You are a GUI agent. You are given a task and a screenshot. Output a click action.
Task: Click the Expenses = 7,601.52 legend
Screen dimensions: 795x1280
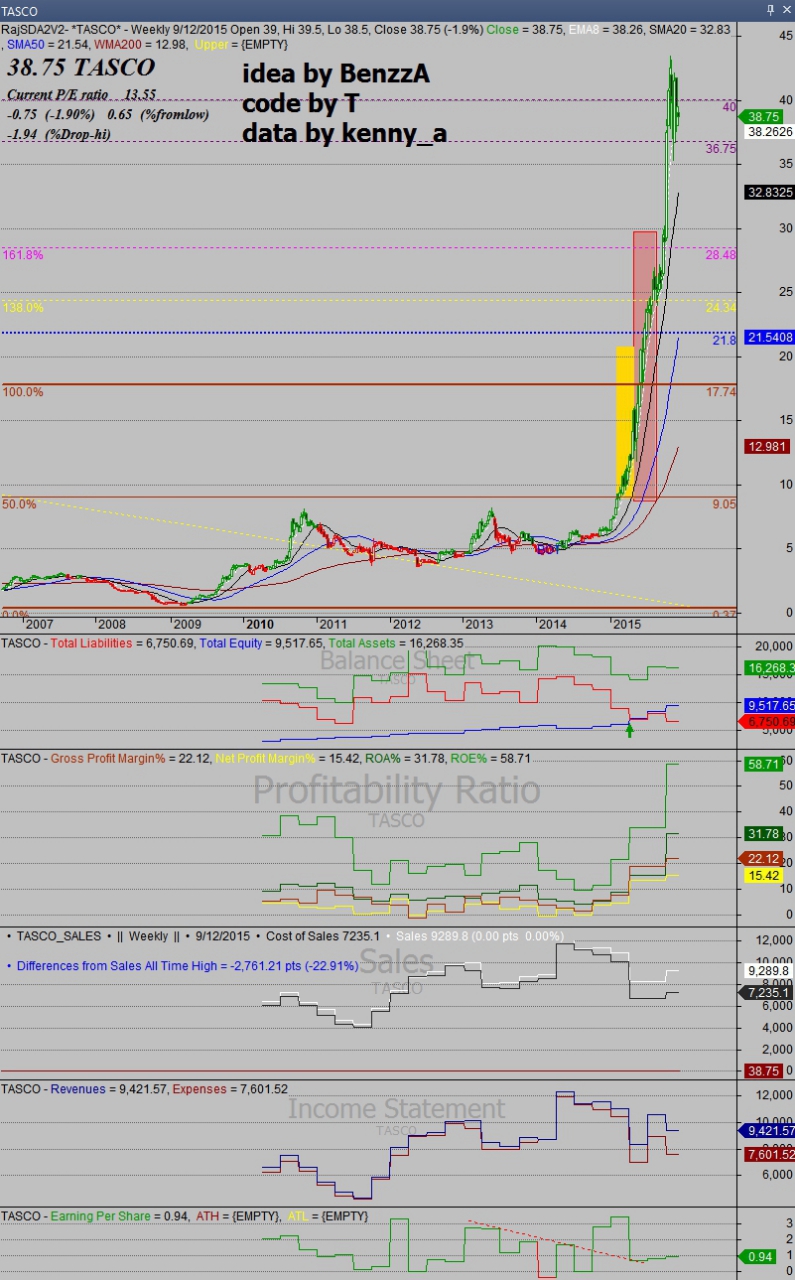tap(230, 1089)
